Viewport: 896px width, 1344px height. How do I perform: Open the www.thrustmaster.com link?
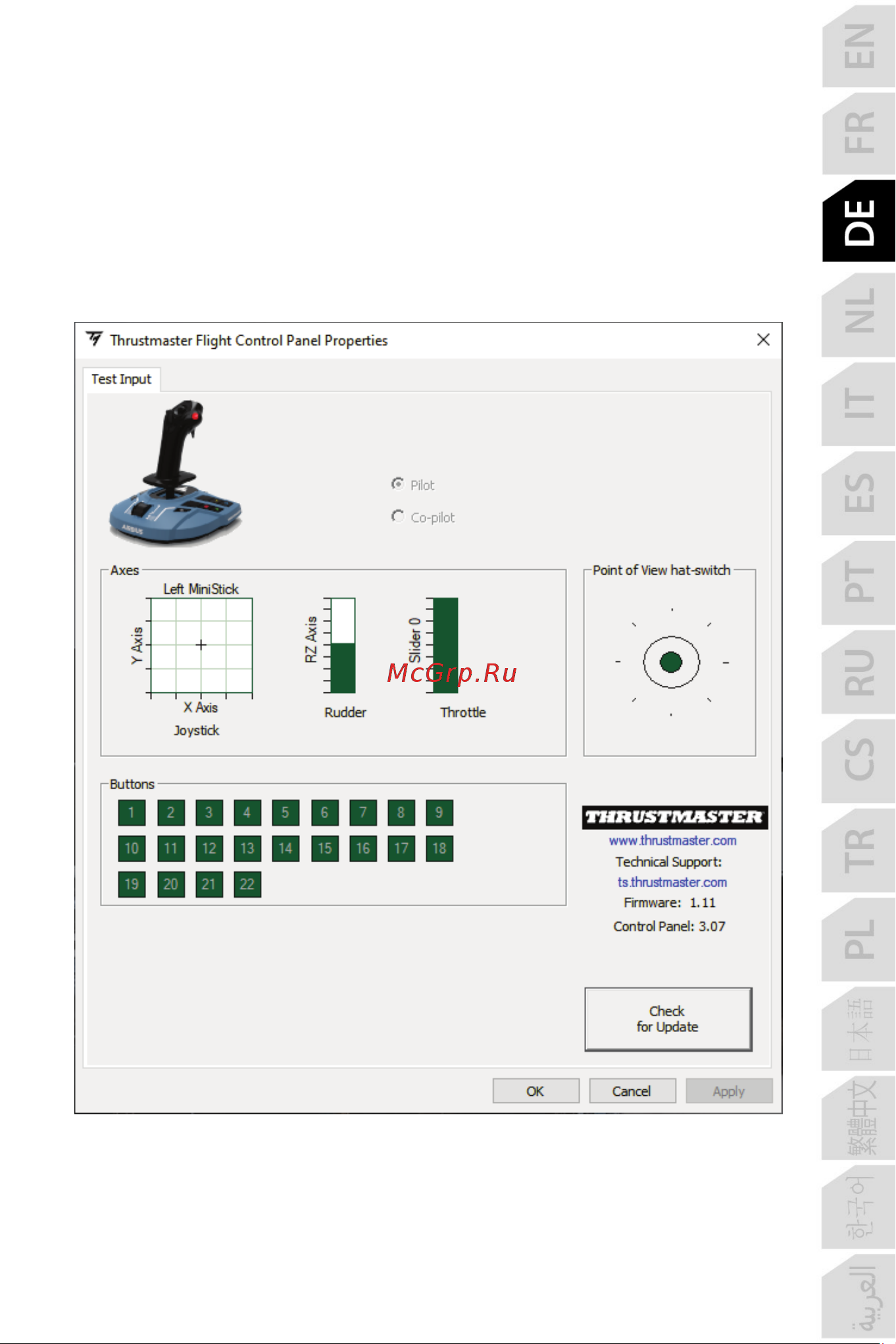672,840
